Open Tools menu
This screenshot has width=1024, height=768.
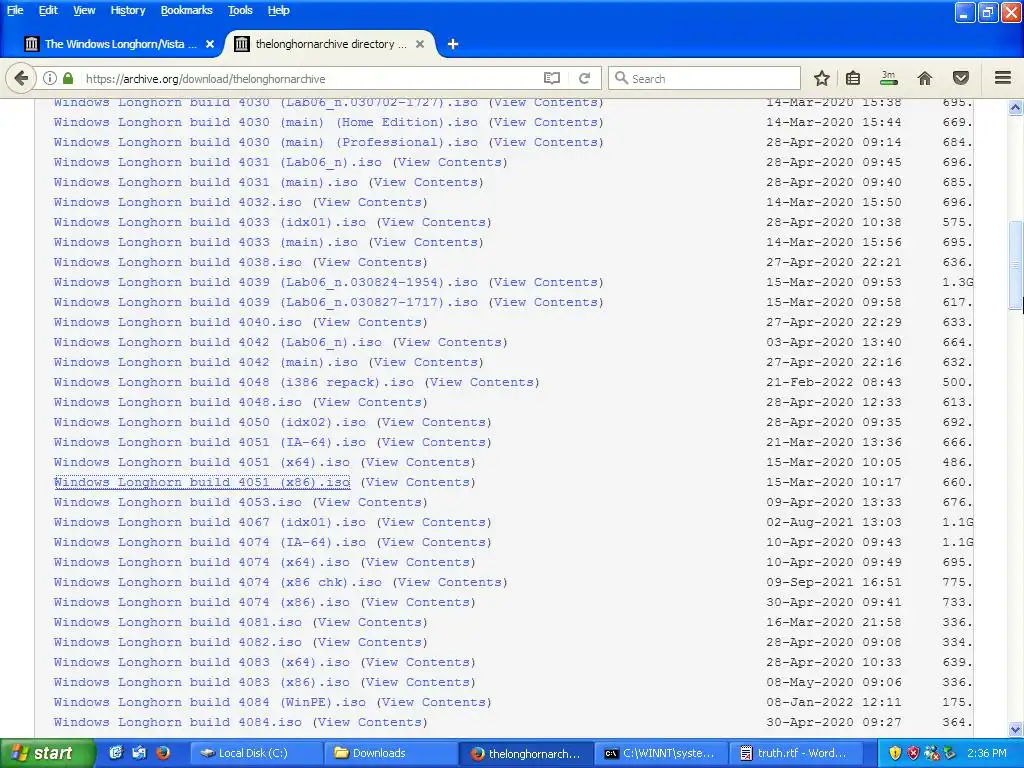[240, 10]
